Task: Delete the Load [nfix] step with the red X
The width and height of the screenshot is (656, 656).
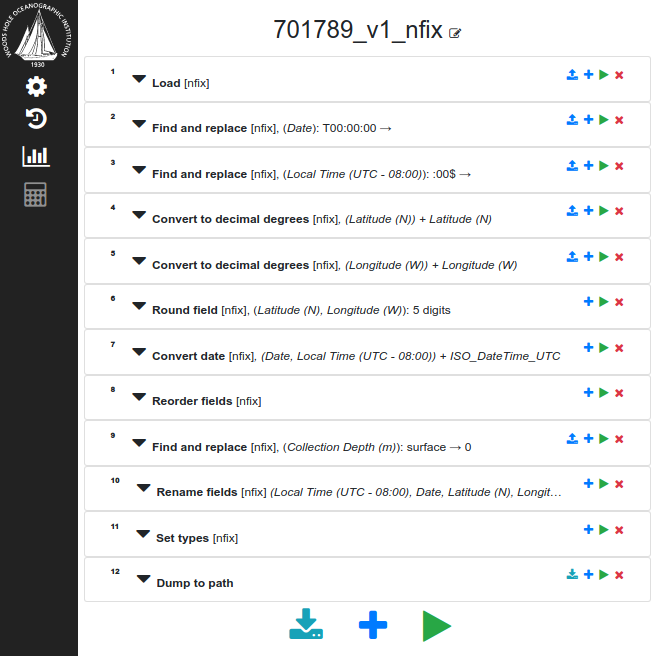Action: click(619, 75)
